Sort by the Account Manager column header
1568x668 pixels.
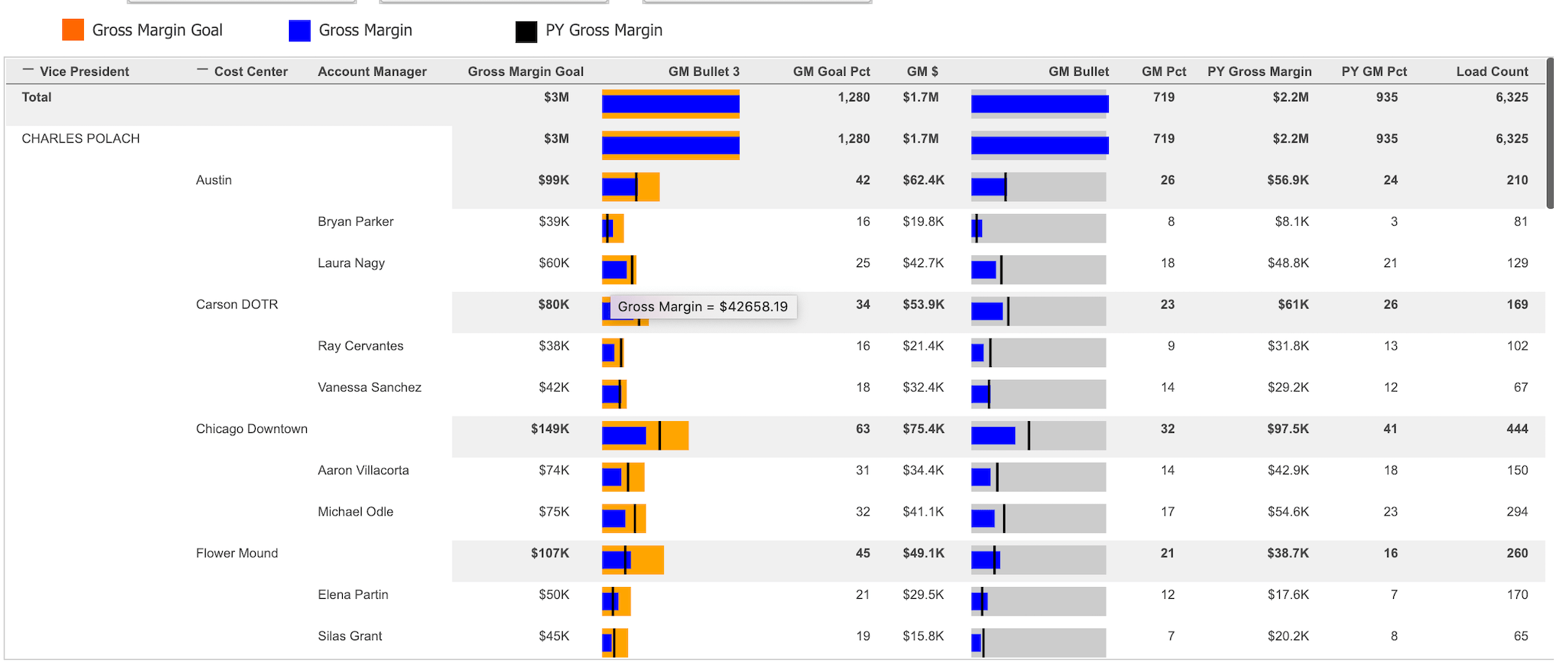[x=371, y=71]
